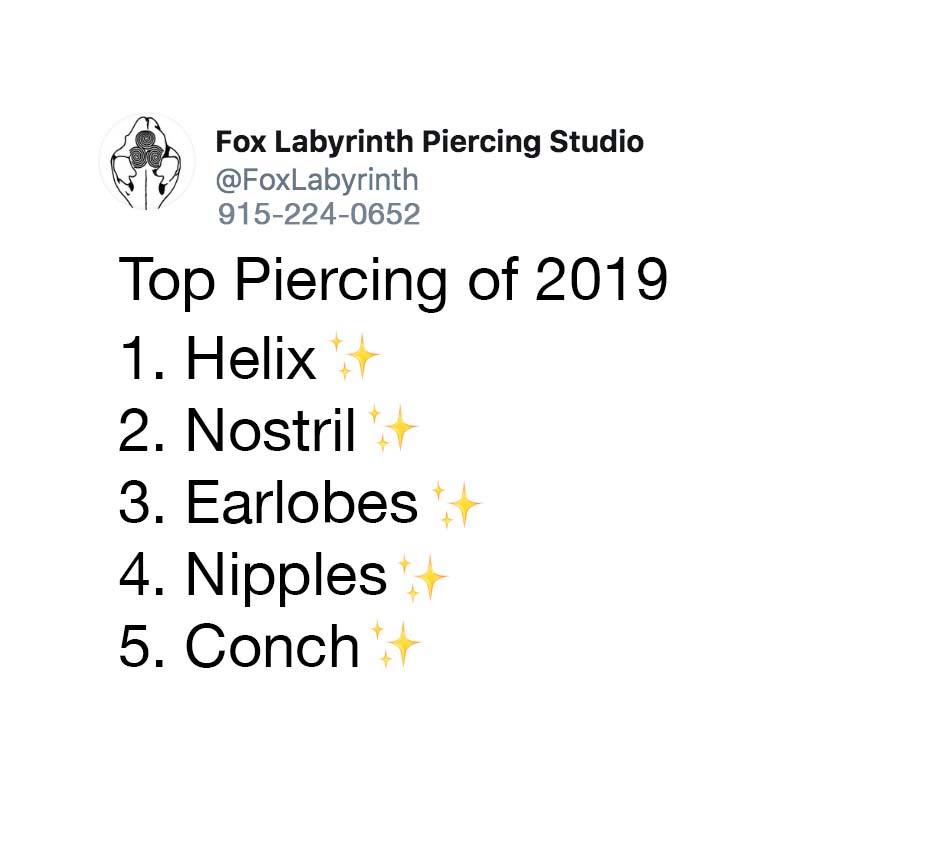Click the list number "3." before Earlobes
Viewport: 941px width, 853px height.
tap(142, 503)
